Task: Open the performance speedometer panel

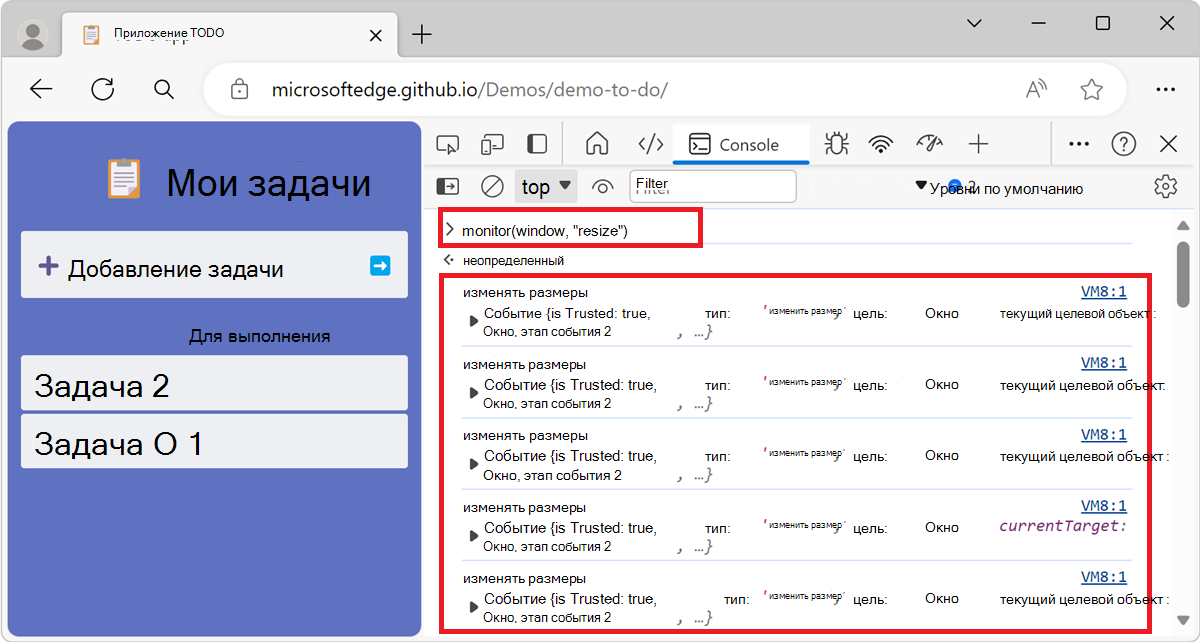Action: 929,143
